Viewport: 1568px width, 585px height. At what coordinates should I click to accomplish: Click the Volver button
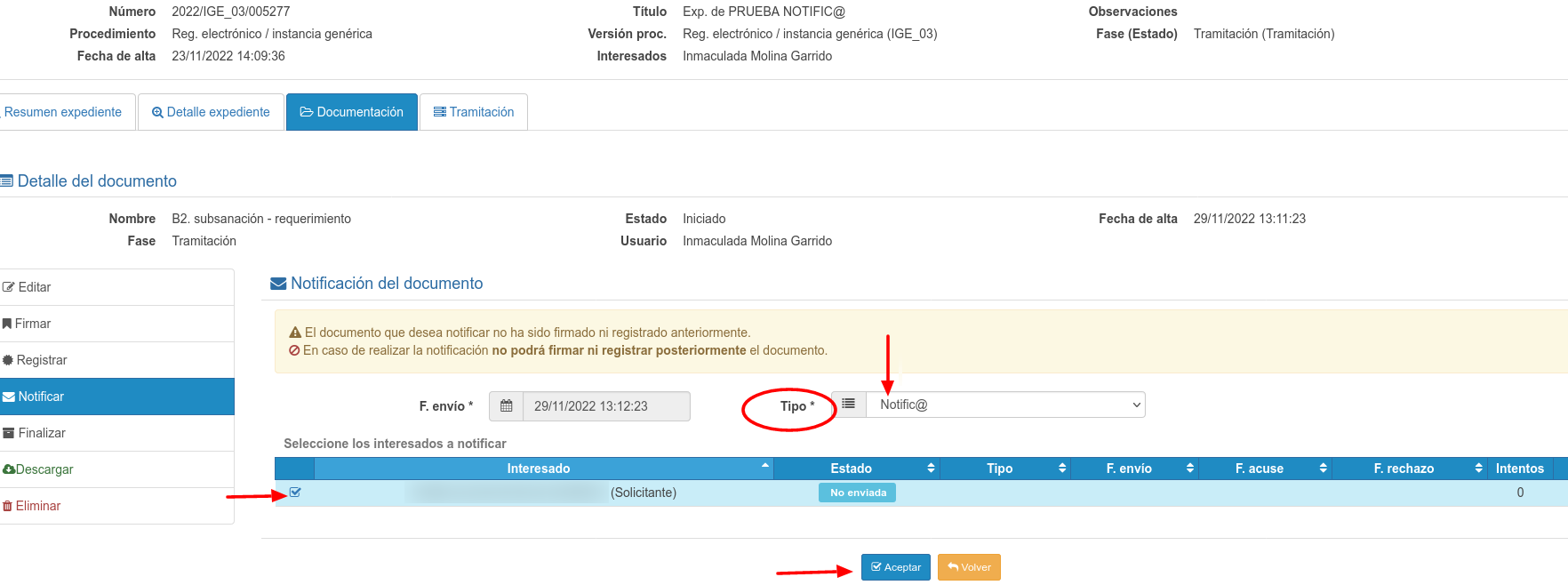coord(968,567)
